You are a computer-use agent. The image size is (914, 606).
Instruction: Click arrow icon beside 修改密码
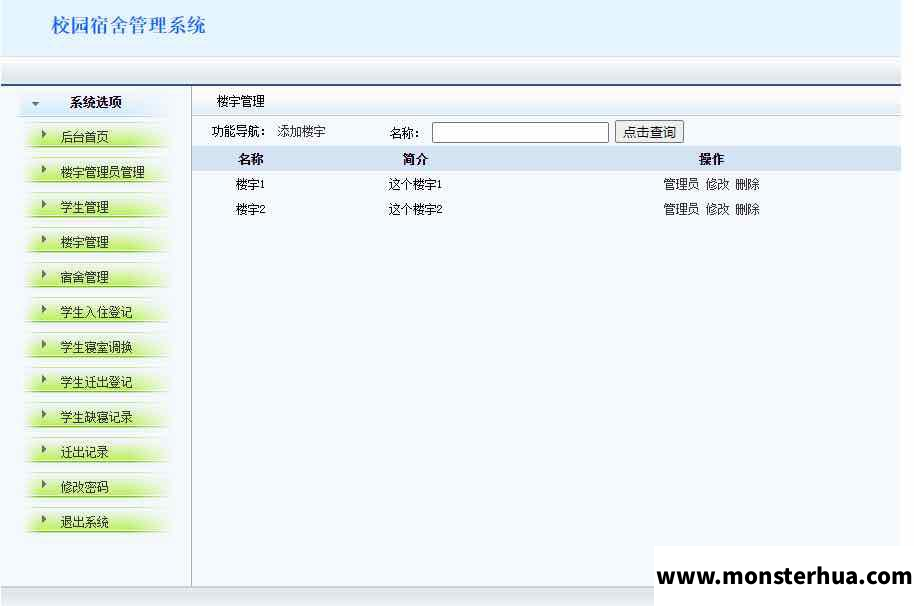point(44,484)
